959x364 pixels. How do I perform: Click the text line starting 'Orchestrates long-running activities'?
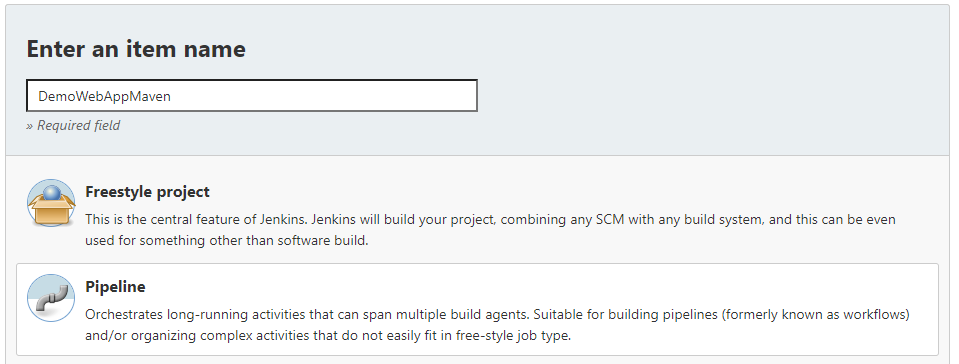[498, 314]
